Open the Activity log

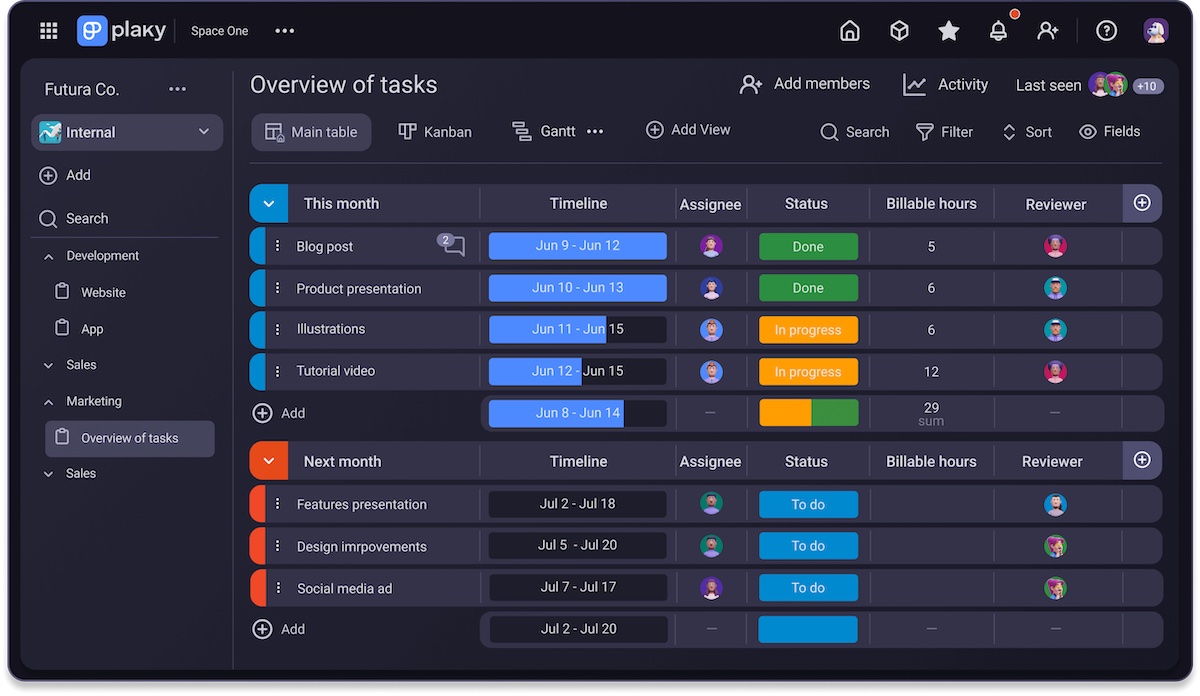(945, 85)
